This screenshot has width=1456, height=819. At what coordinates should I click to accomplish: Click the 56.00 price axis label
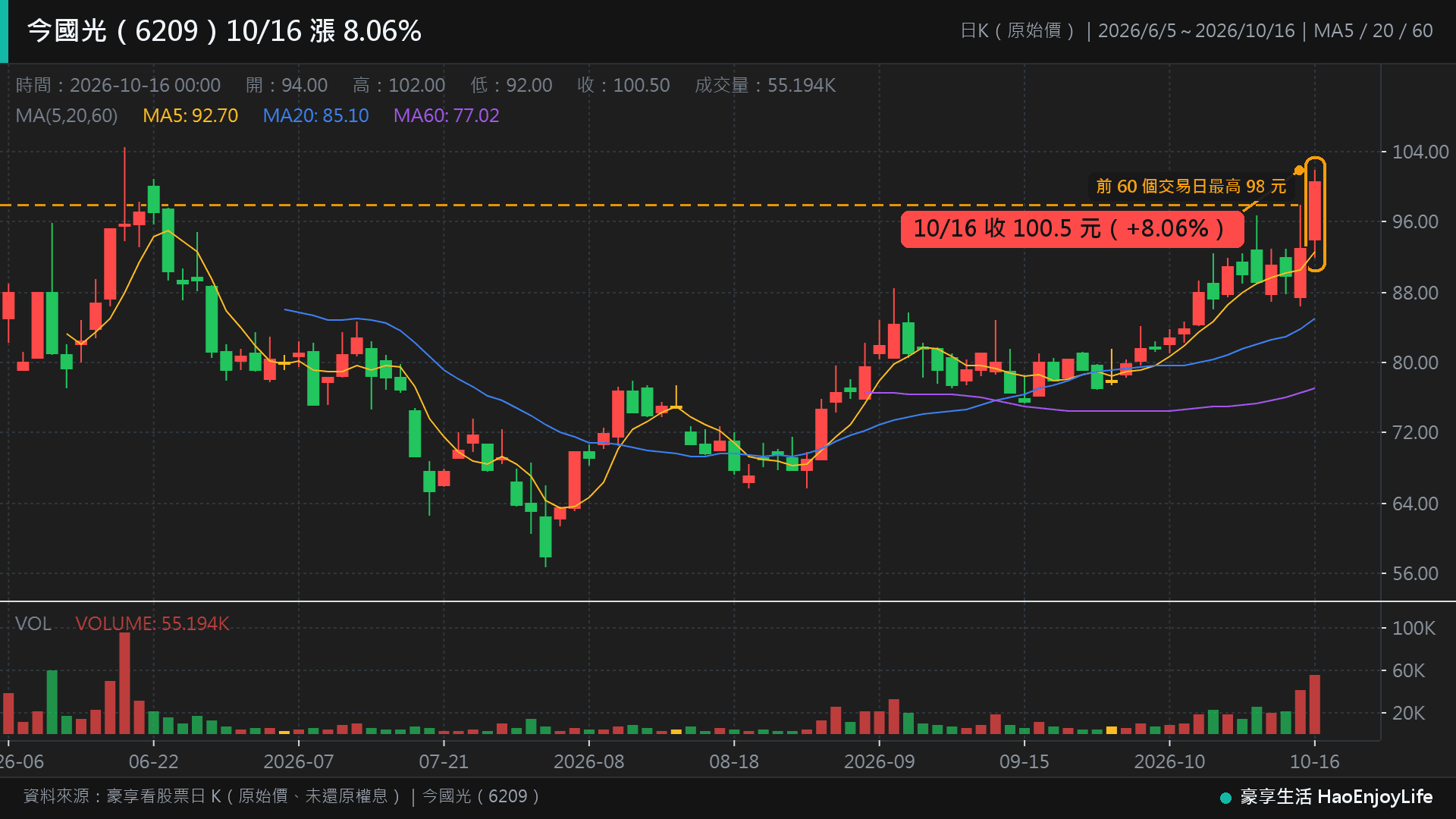(x=1415, y=574)
